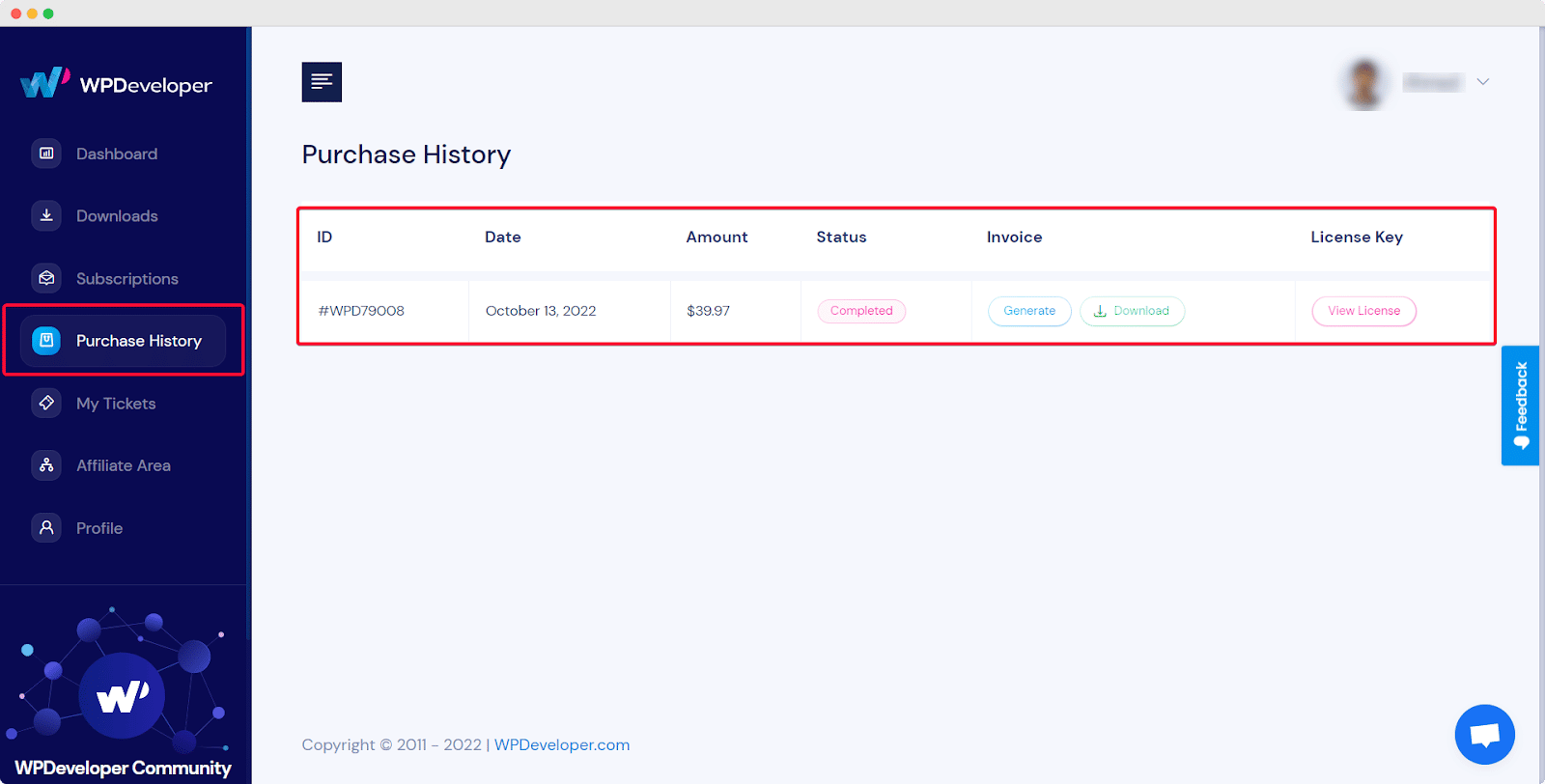Click the Subscriptions envelope icon
The image size is (1545, 784).
[x=46, y=278]
